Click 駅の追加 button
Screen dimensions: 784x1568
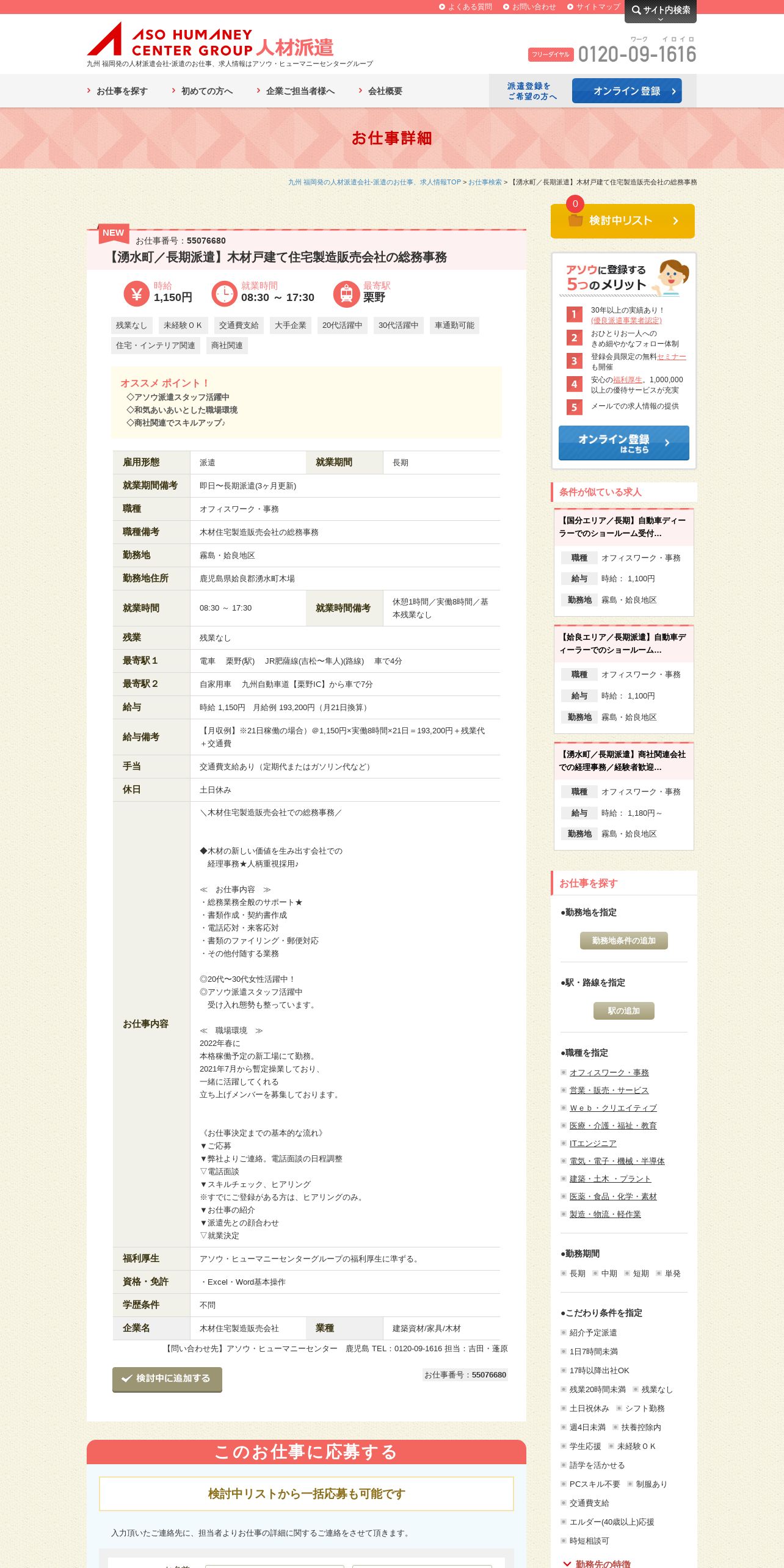point(623,1011)
